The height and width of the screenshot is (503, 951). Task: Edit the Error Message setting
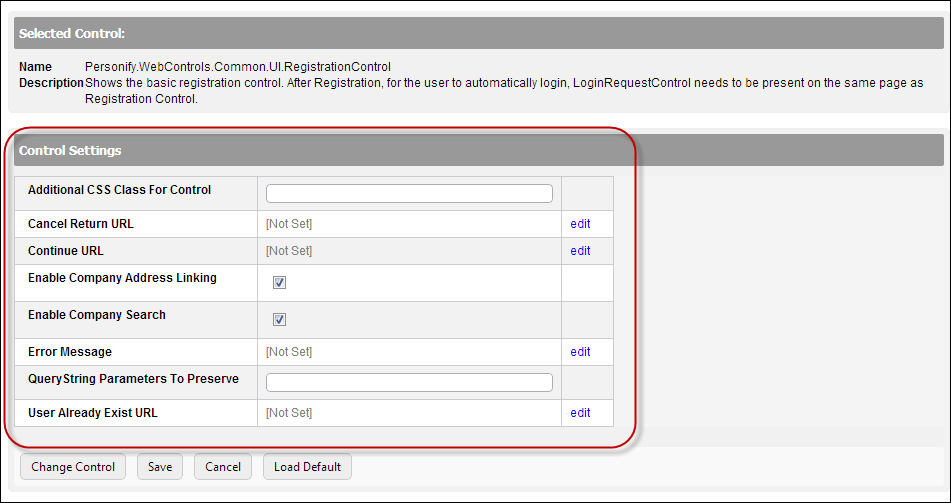pyautogui.click(x=580, y=352)
